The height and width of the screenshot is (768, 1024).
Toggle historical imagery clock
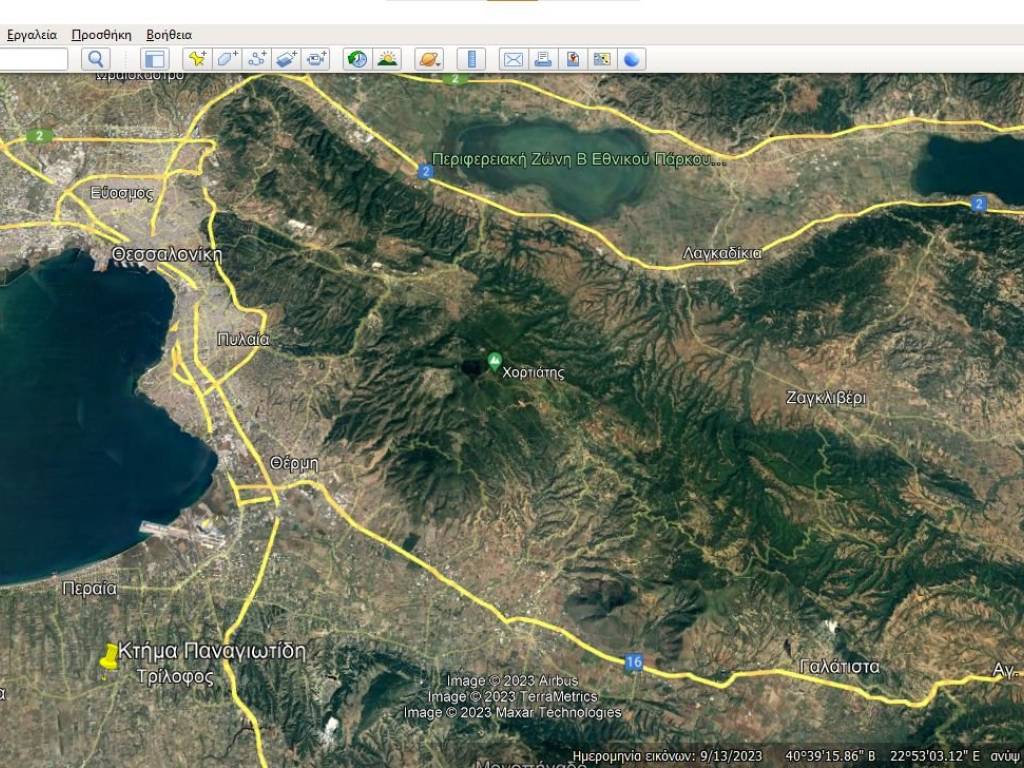357,59
